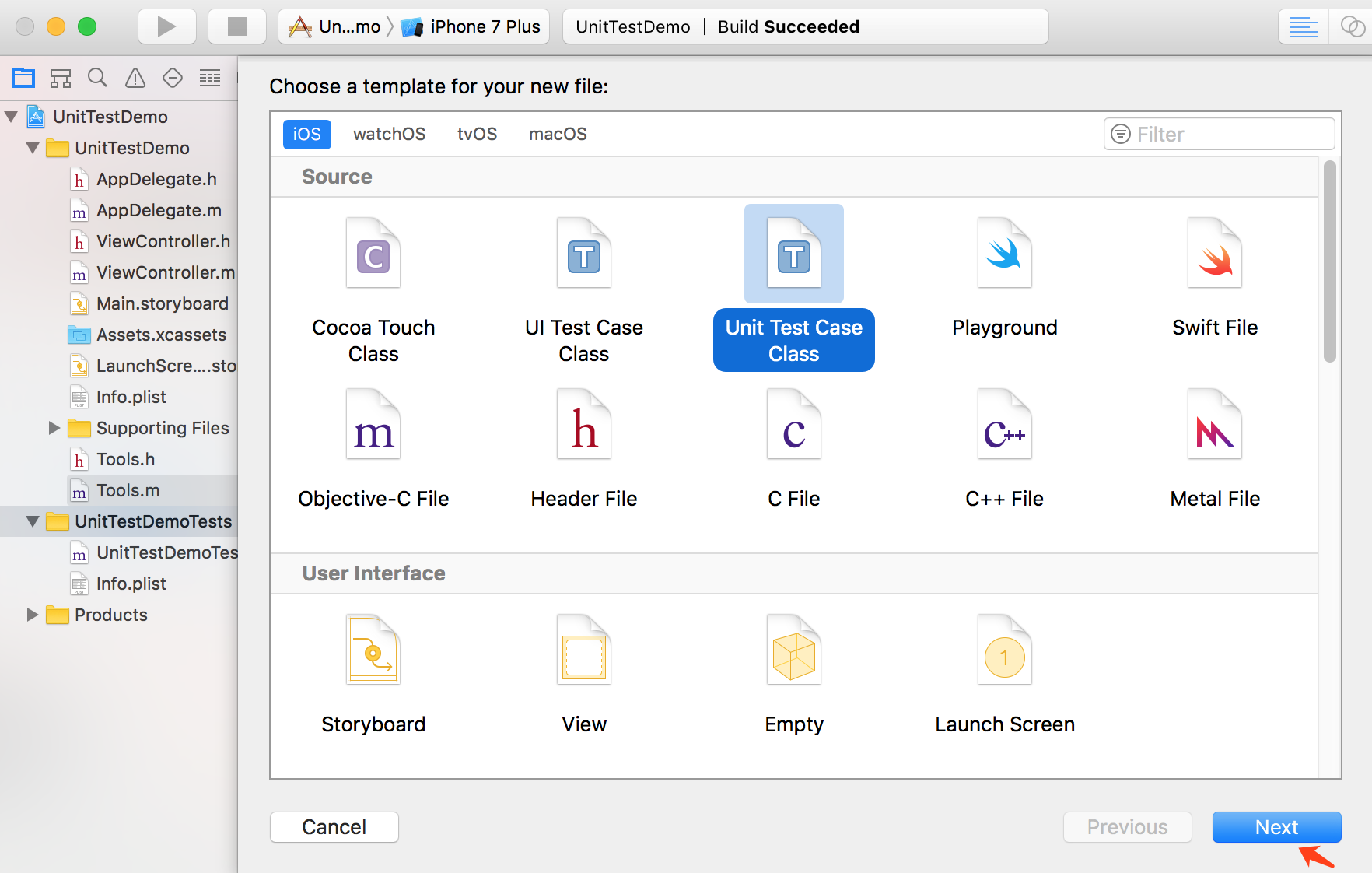Choose the Header File template
Viewport: 1372px width, 873px height.
584,448
